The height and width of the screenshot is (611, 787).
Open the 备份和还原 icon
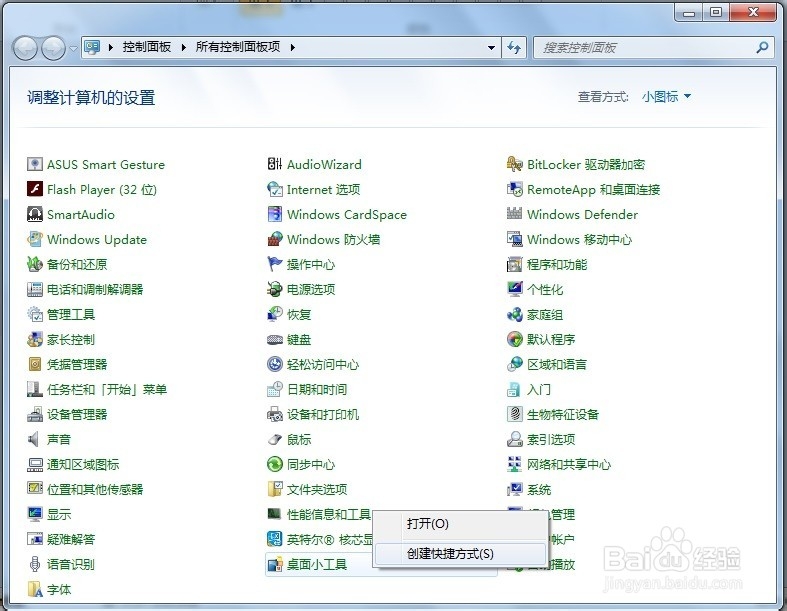35,264
